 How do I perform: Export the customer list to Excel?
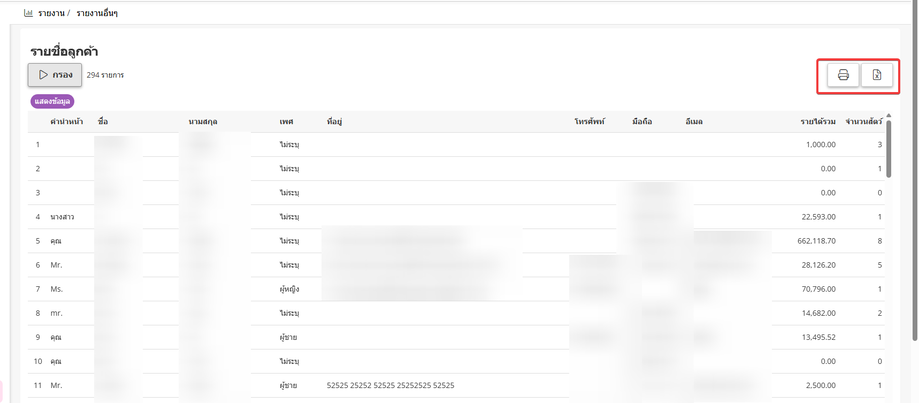[x=877, y=75]
